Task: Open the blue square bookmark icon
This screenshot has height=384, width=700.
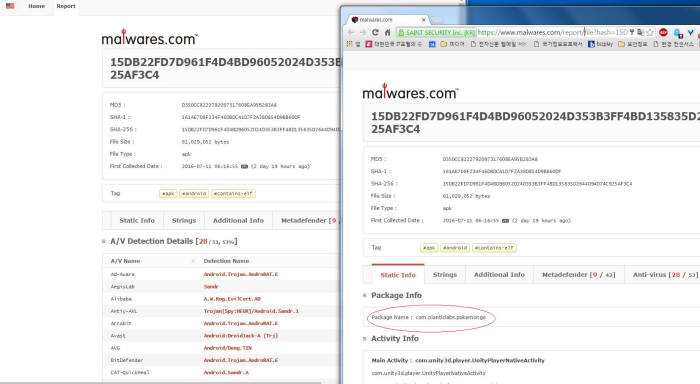Action: pos(432,44)
